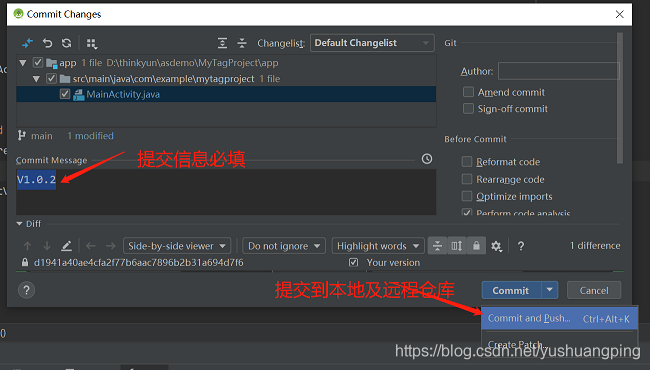Screen dimensions: 650x370
Task: Click the Rollback (undo arrow) icon
Action: [47, 43]
